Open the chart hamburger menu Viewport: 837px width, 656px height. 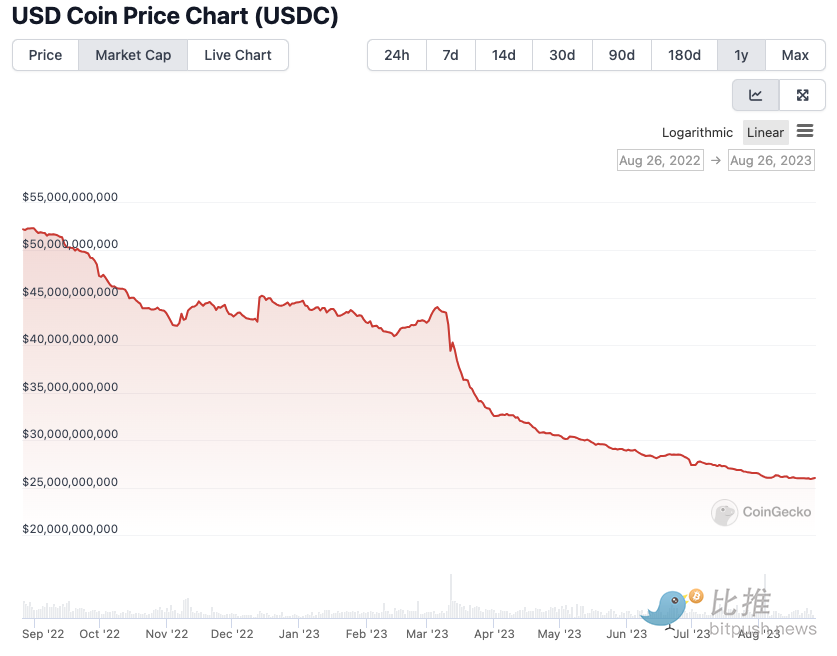[805, 132]
